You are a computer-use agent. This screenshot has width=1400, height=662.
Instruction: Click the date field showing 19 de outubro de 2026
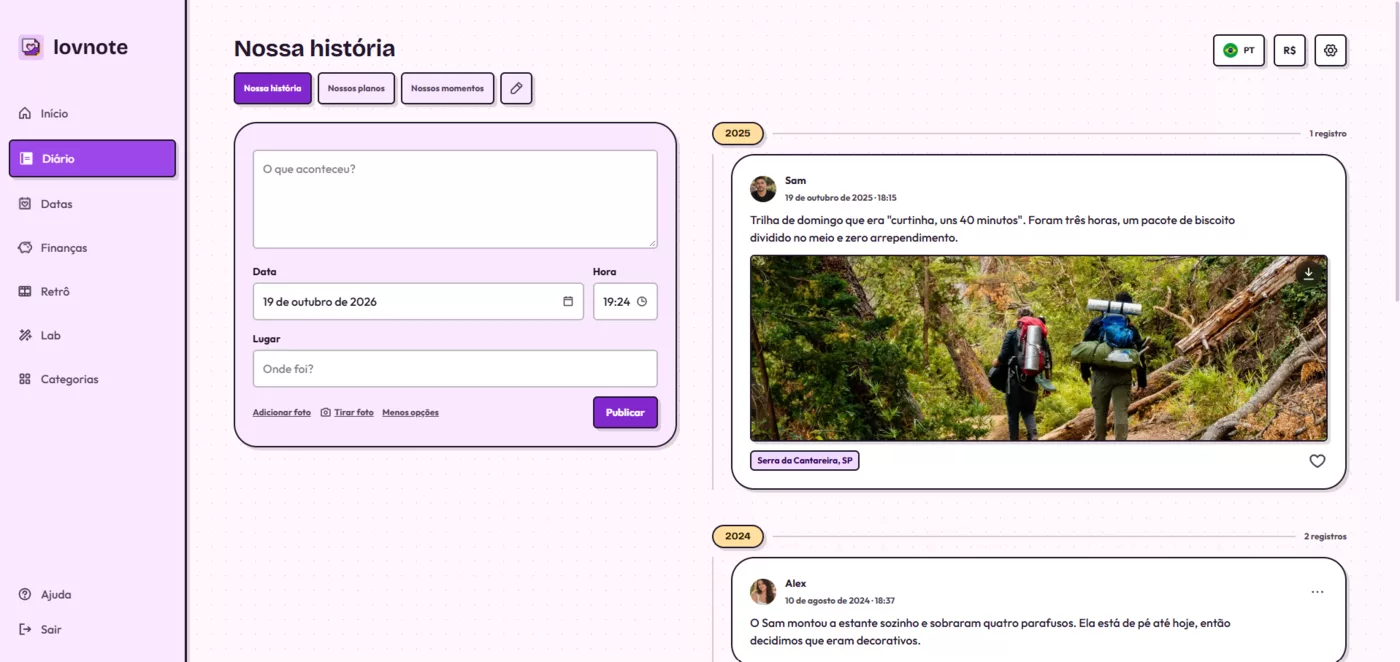(x=418, y=302)
